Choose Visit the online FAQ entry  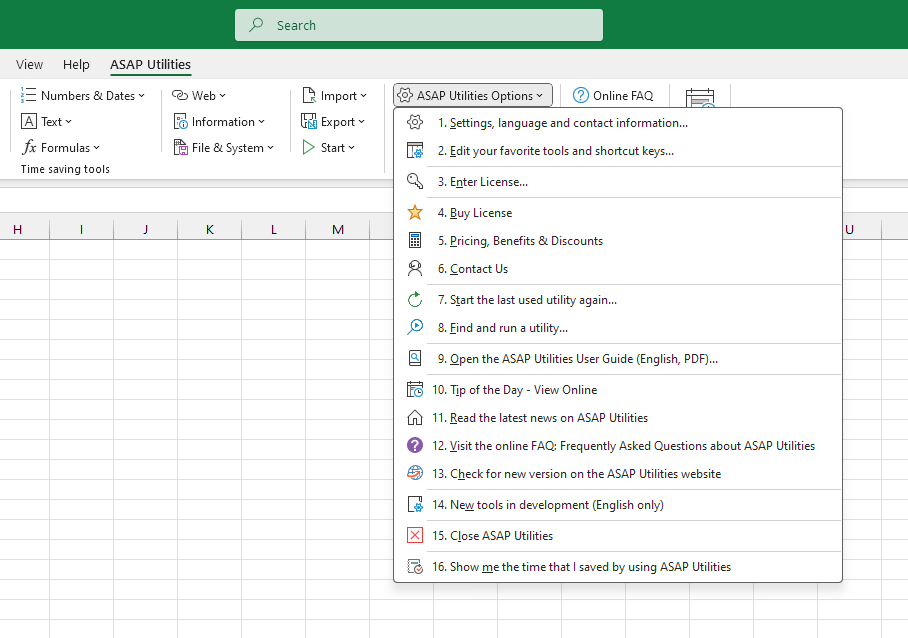(618, 446)
